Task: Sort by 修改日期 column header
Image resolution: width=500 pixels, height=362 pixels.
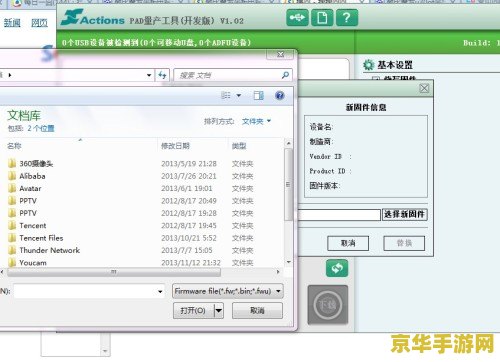Action: (175, 146)
